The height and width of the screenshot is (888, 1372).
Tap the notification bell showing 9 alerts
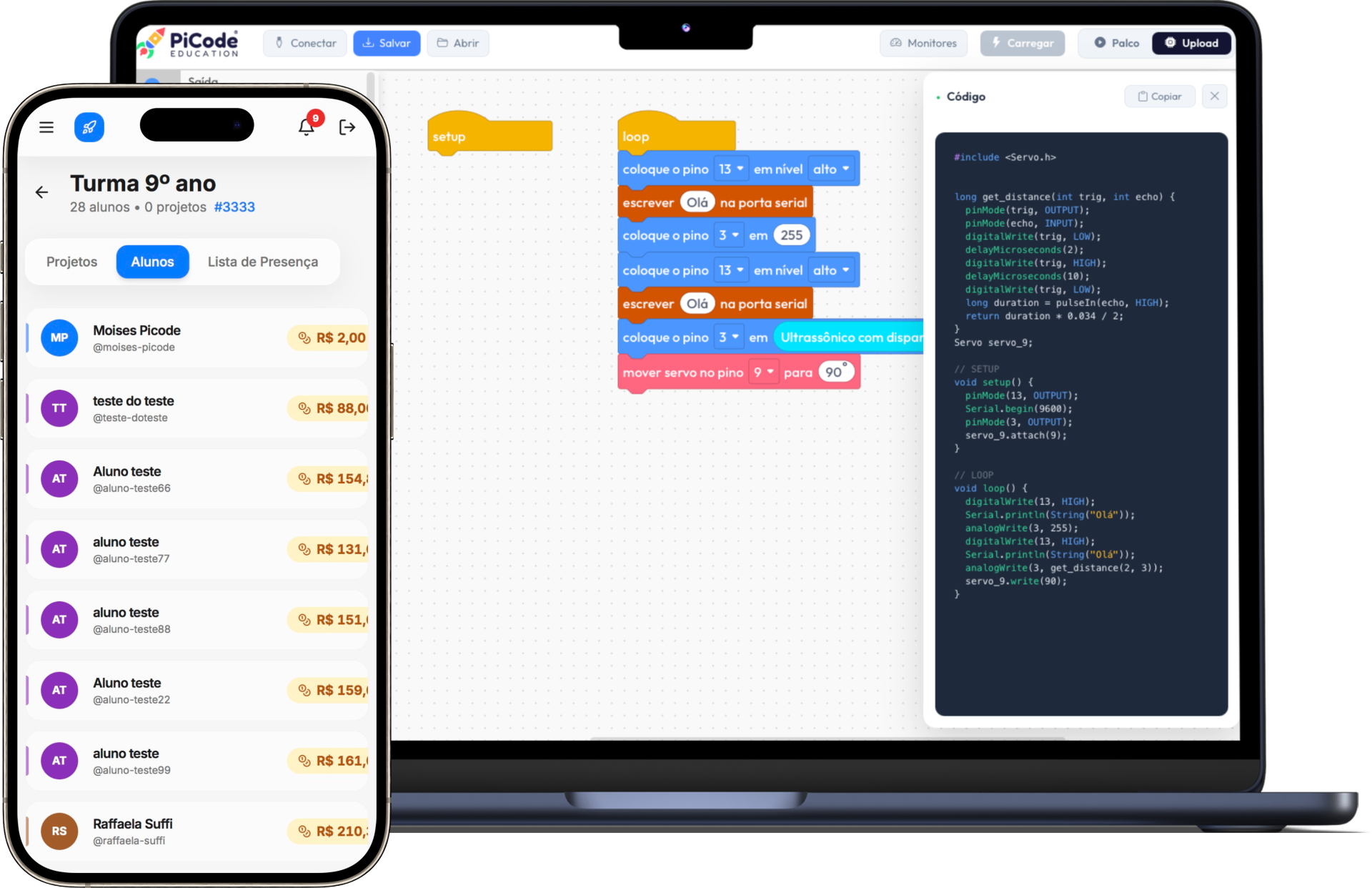(x=306, y=127)
